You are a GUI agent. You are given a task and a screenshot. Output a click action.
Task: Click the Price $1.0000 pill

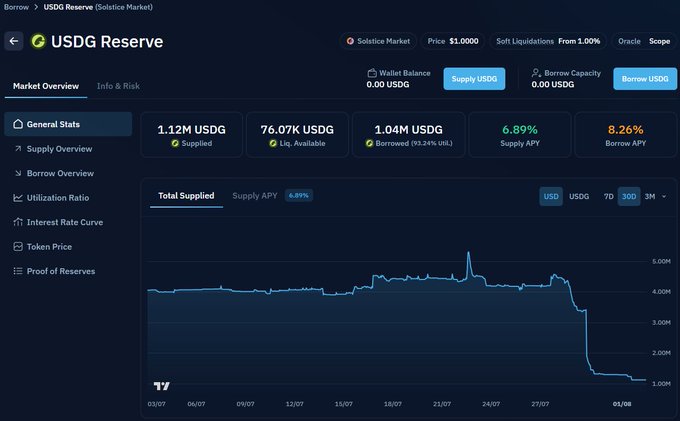point(453,41)
